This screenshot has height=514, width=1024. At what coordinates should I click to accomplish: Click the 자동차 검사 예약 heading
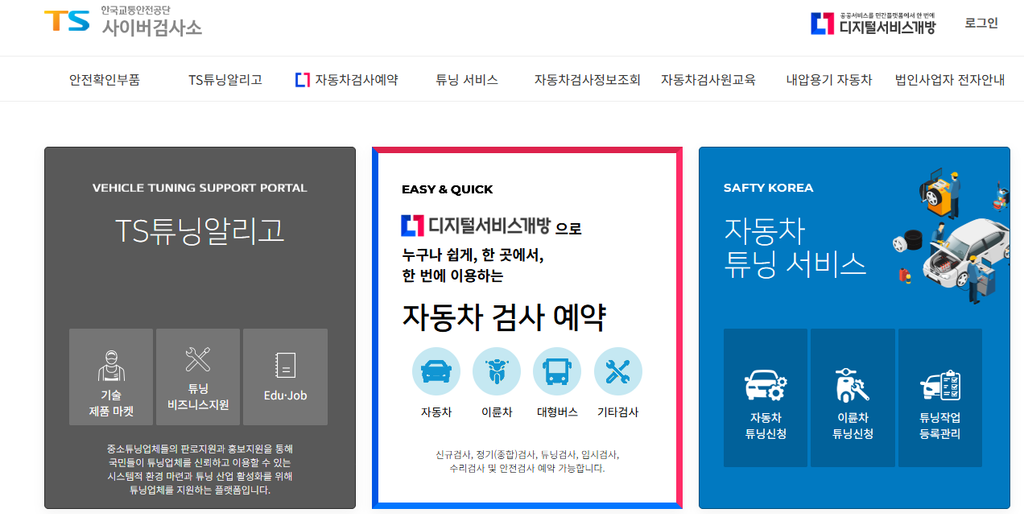click(x=504, y=318)
